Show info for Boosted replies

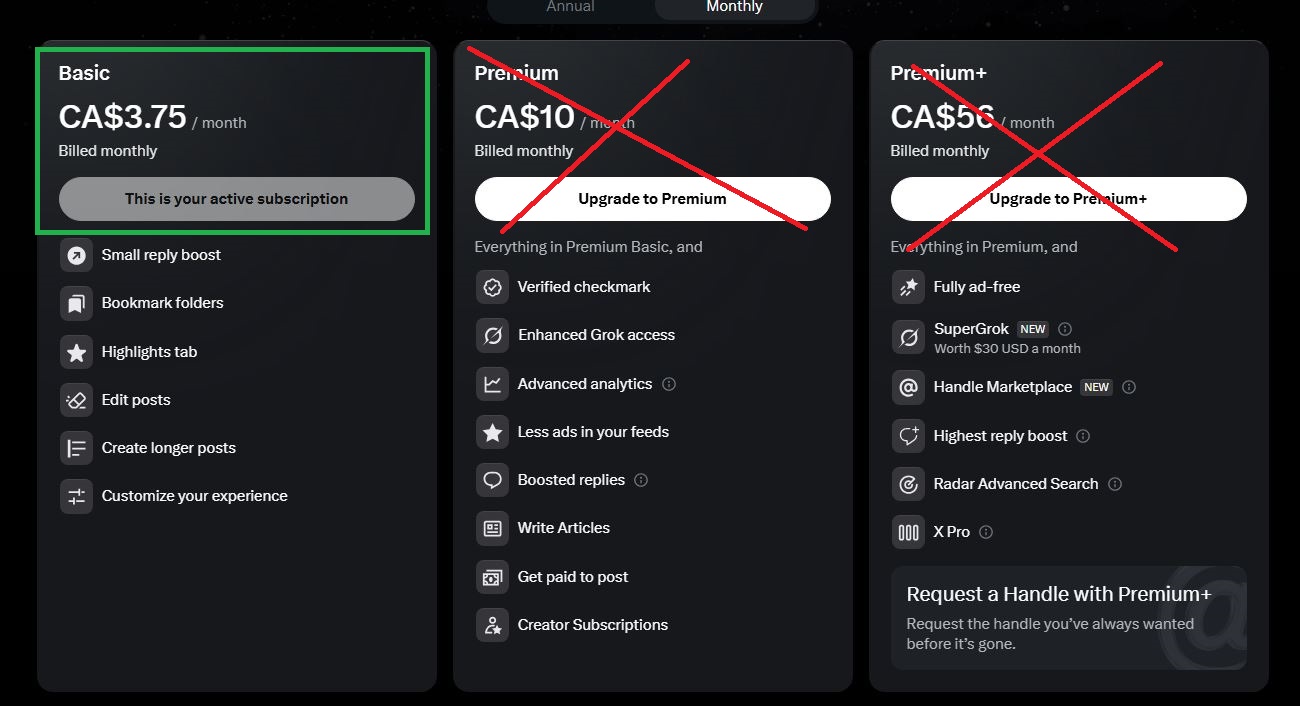tap(641, 480)
